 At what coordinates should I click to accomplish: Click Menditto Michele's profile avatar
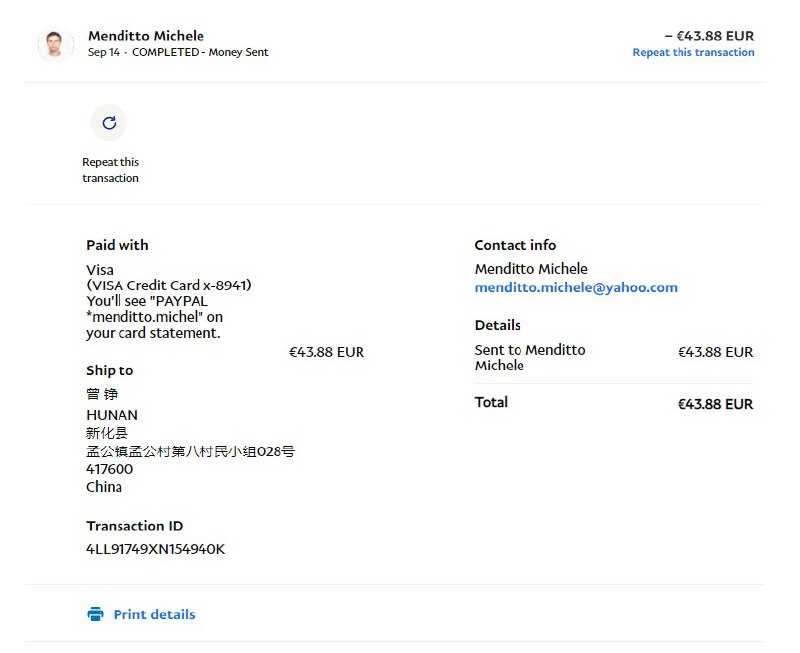pyautogui.click(x=56, y=44)
